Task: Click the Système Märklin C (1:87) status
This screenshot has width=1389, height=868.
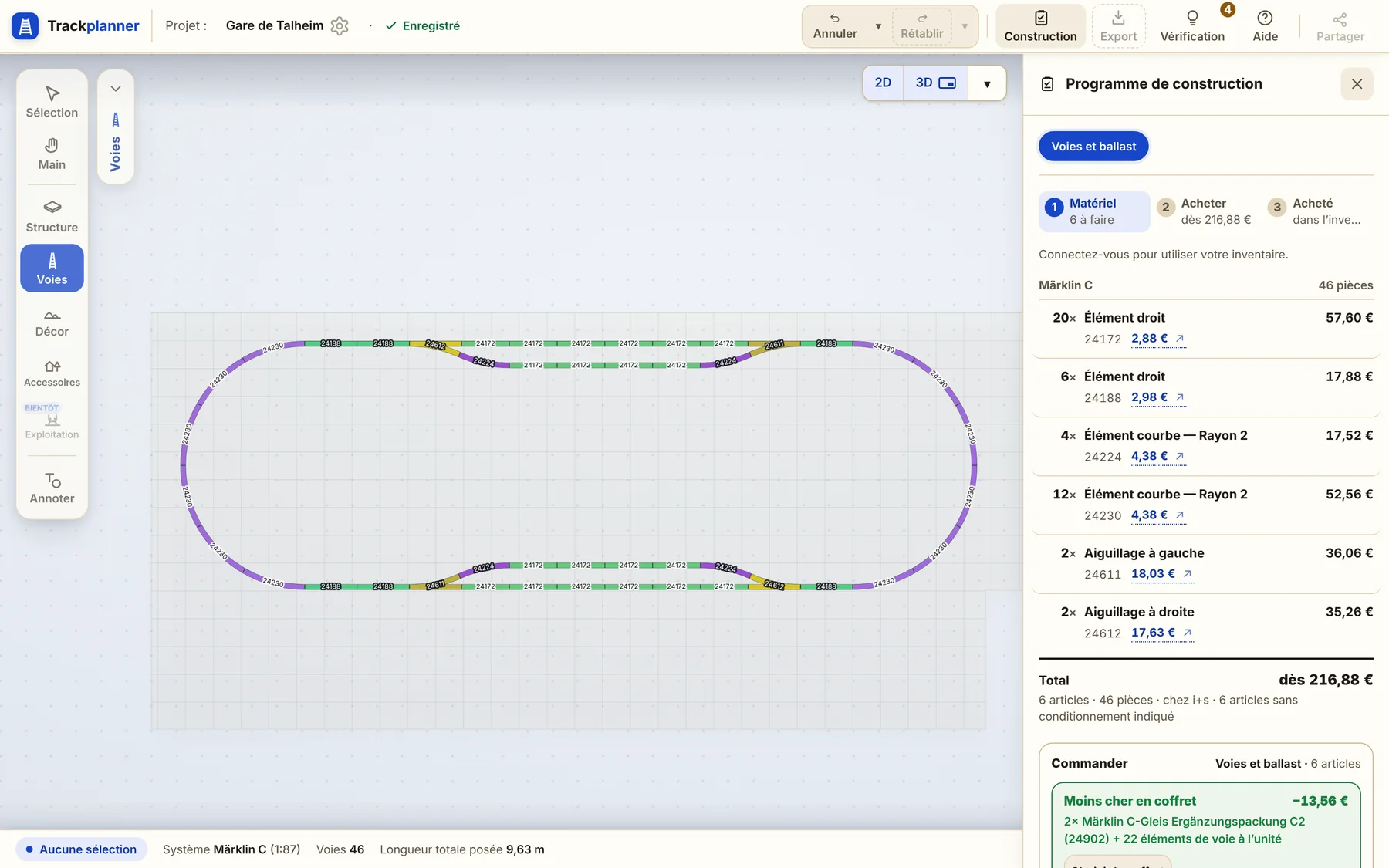Action: click(231, 849)
